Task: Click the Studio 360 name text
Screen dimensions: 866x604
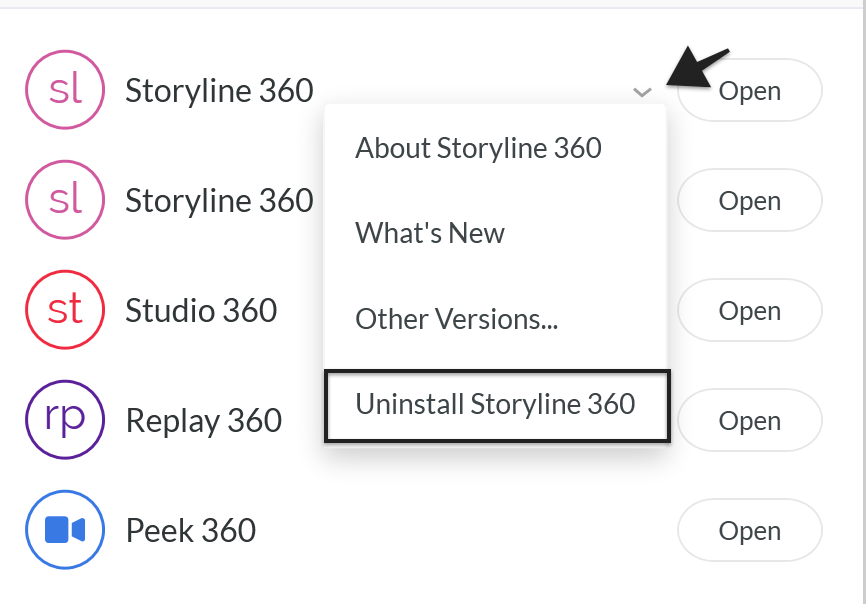Action: [x=201, y=311]
